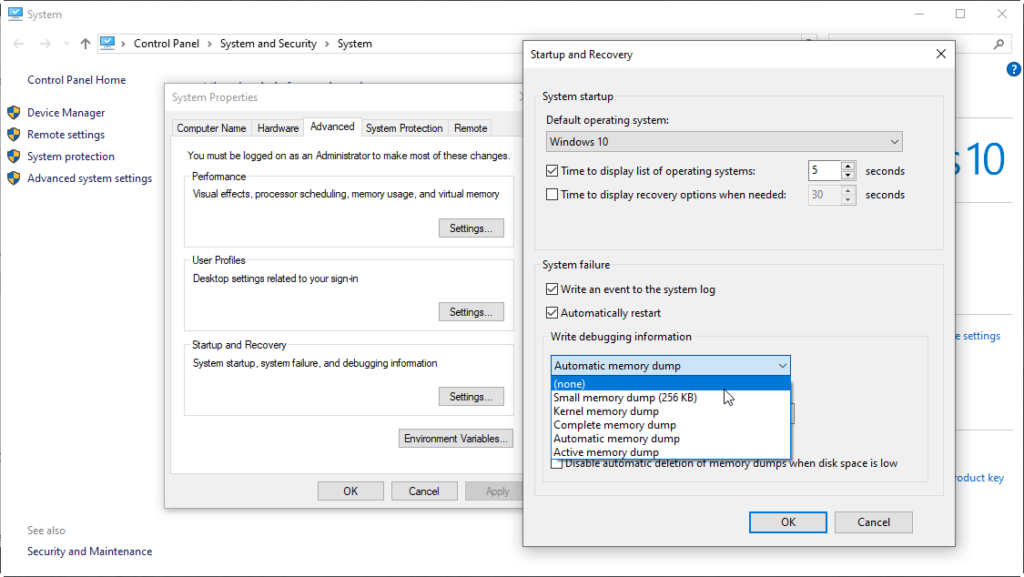Click the shield icon beside Remote settings
Image resolution: width=1024 pixels, height=577 pixels.
click(x=14, y=134)
